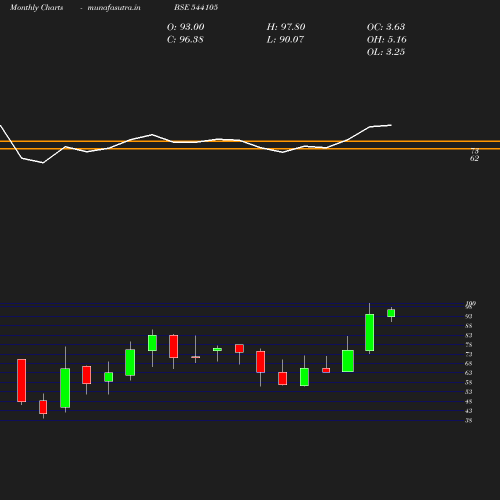The height and width of the screenshot is (500, 500).
Task: Click the open price 'O: 93.00'
Action: point(186,27)
